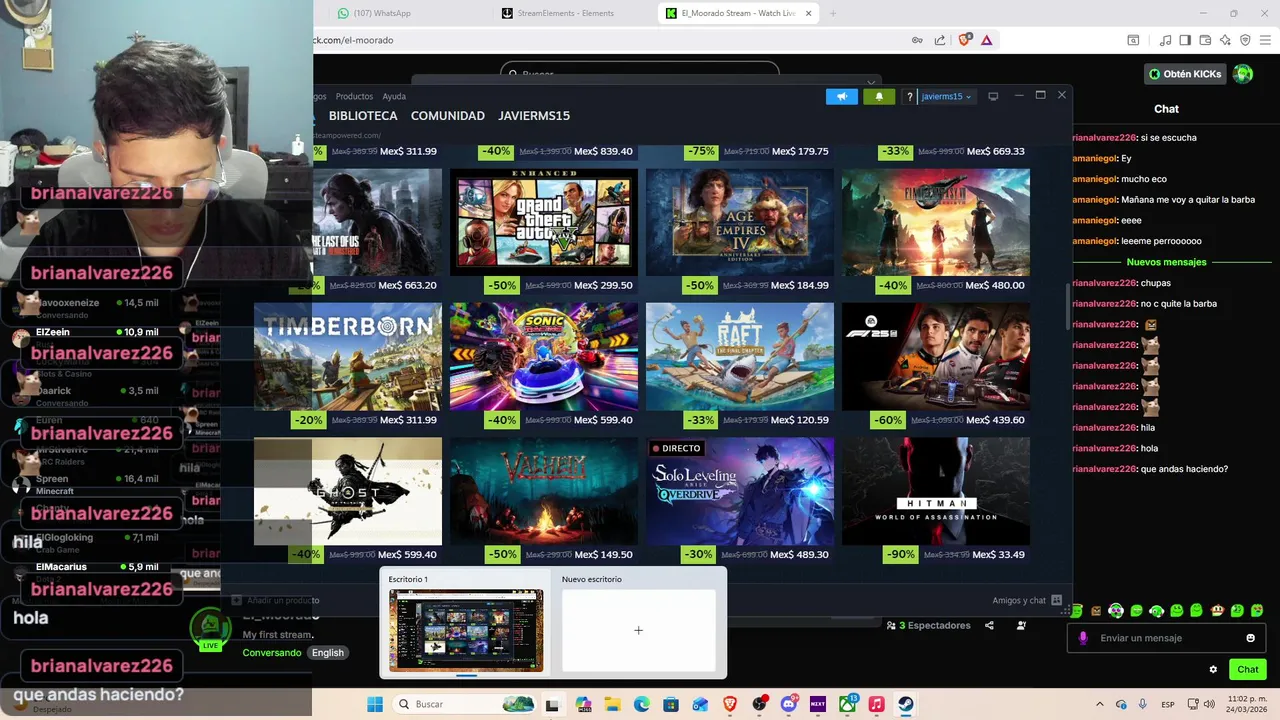Open the BIBLIOTECA tab in Steam

[x=363, y=116]
